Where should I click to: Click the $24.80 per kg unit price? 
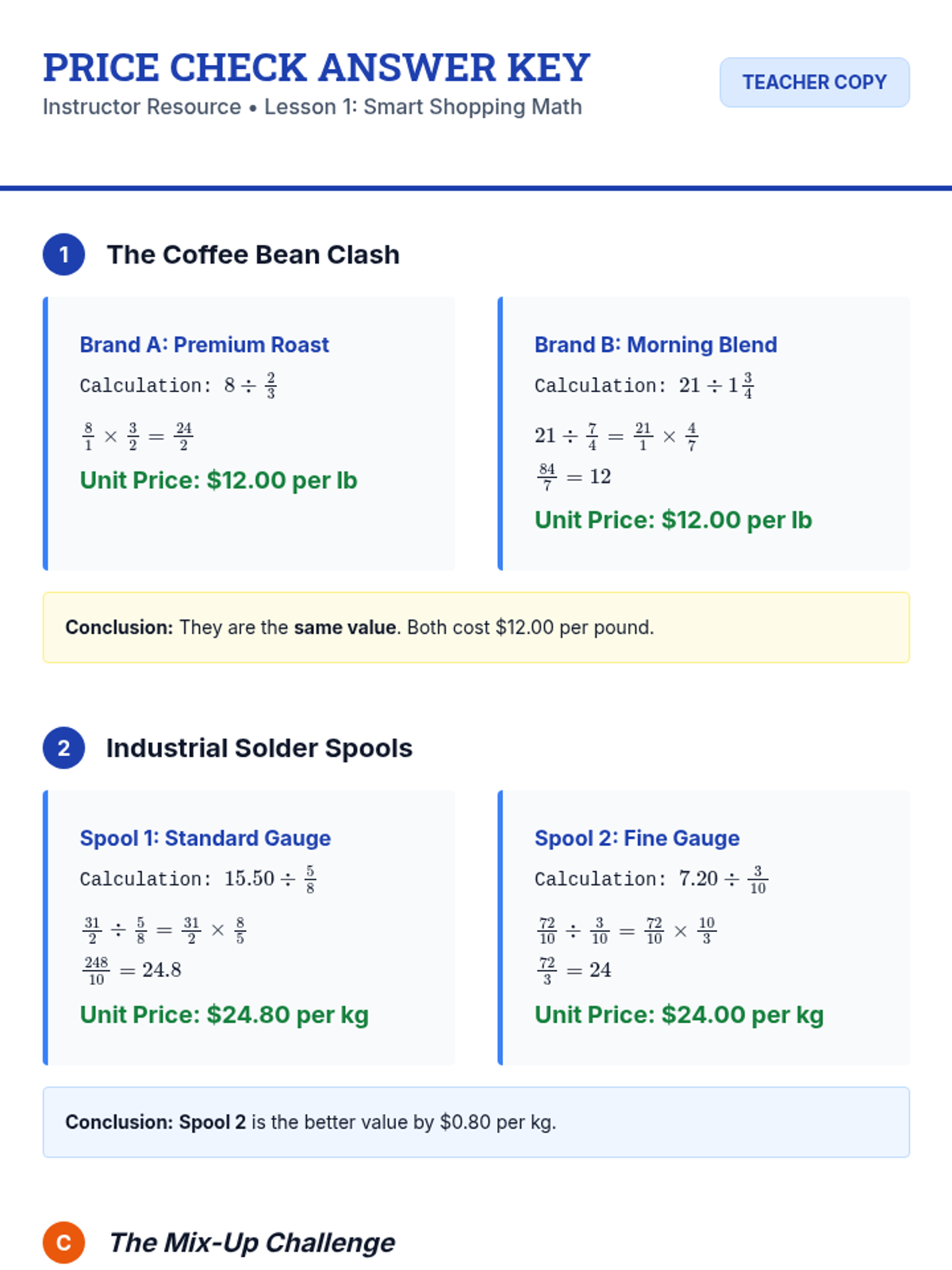pyautogui.click(x=224, y=1014)
